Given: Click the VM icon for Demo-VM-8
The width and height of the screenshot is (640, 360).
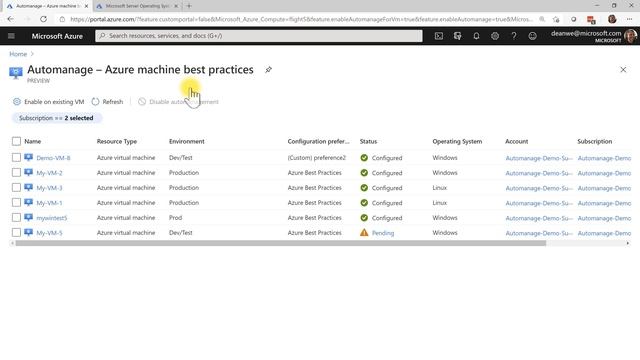Looking at the screenshot, I should 28,157.
